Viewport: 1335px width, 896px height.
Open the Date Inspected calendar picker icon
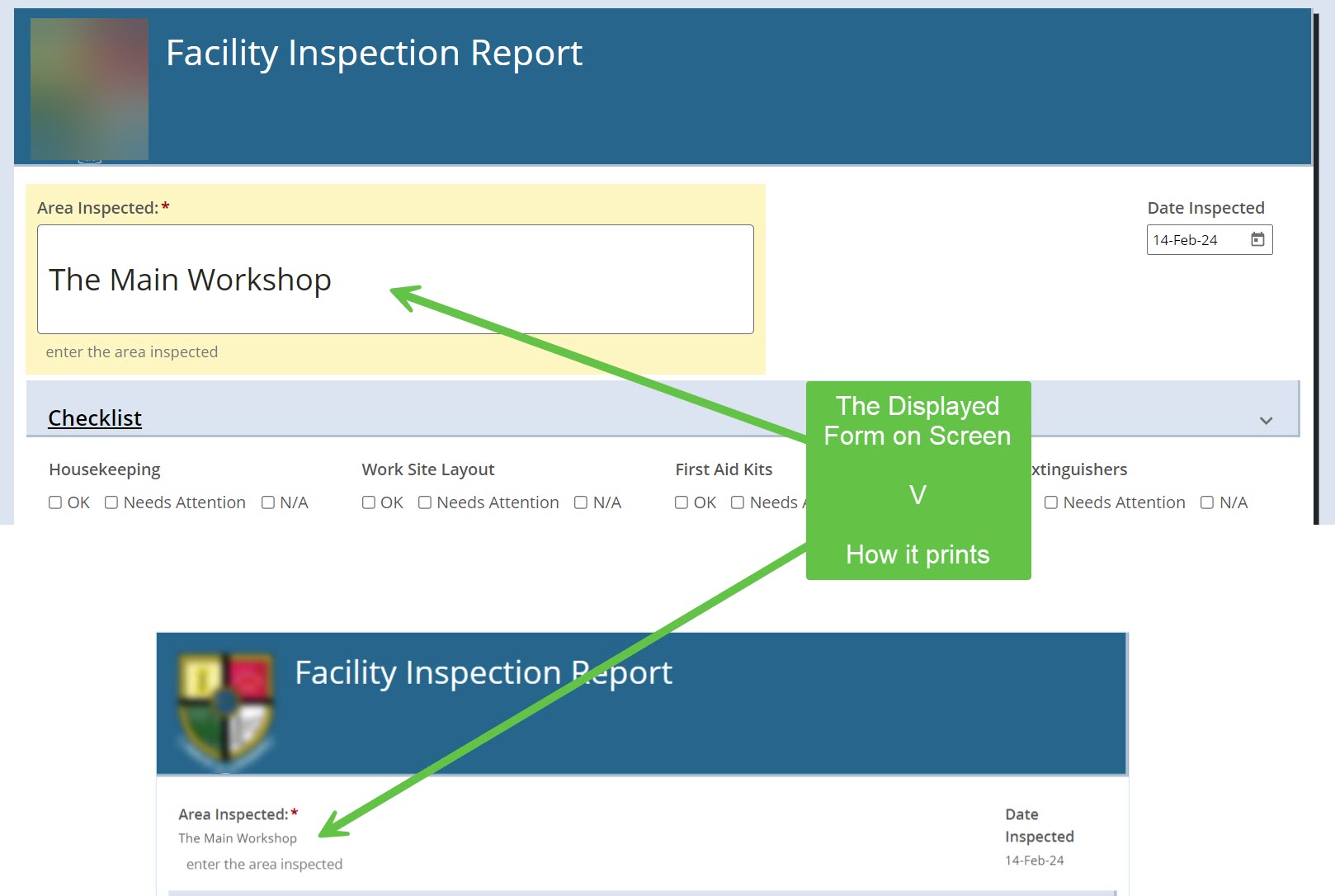click(x=1257, y=239)
